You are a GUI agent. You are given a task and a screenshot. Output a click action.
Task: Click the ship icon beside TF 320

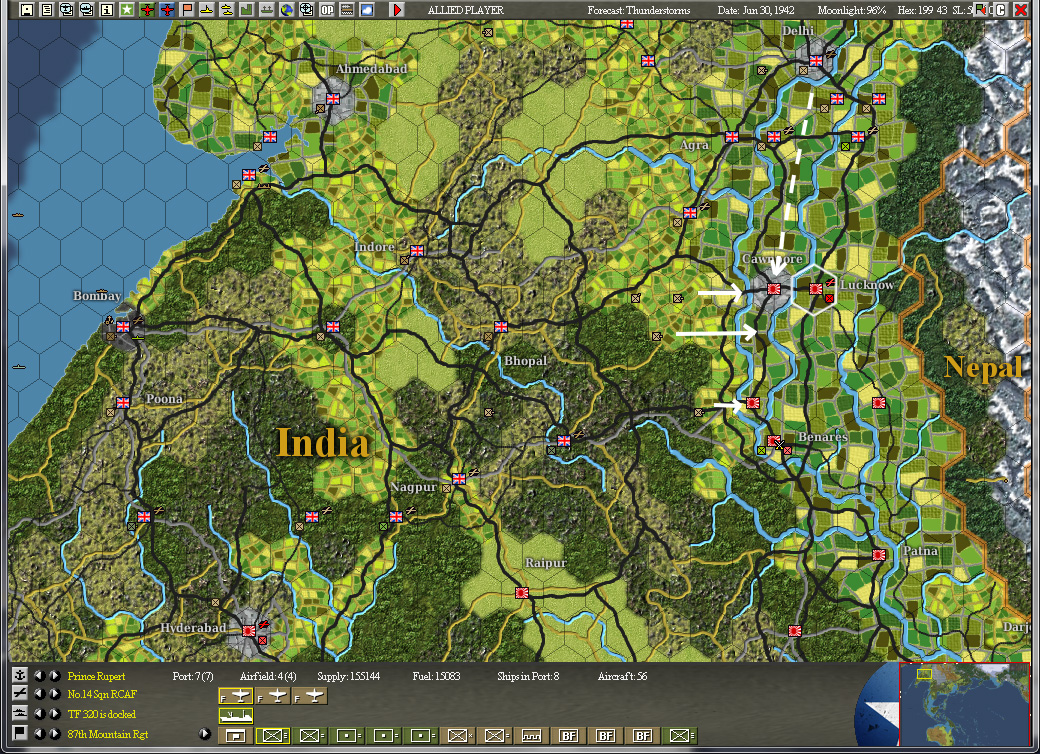pos(20,714)
